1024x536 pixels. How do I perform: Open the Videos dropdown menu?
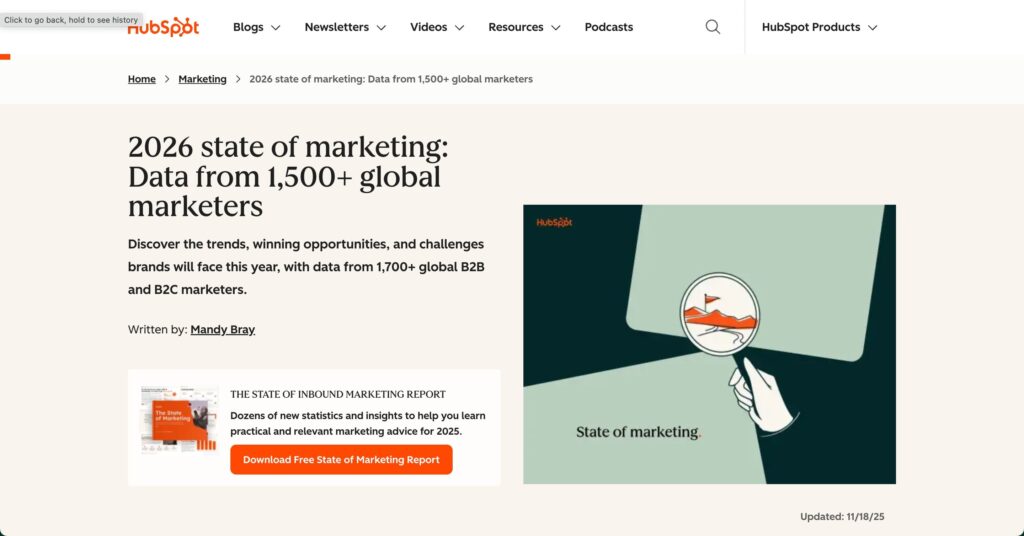click(437, 27)
